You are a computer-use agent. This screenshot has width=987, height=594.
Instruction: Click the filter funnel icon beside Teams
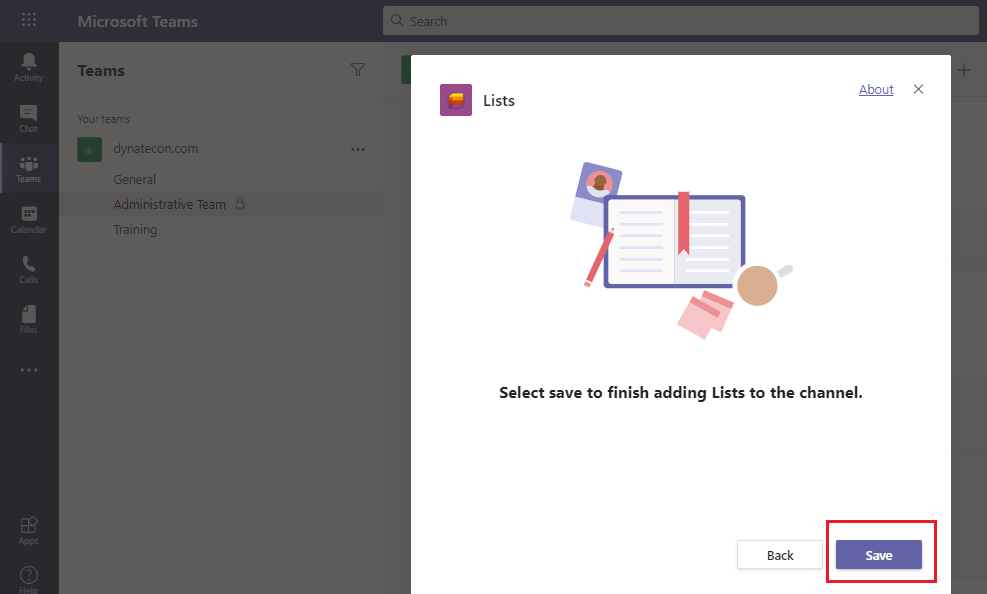pos(358,70)
